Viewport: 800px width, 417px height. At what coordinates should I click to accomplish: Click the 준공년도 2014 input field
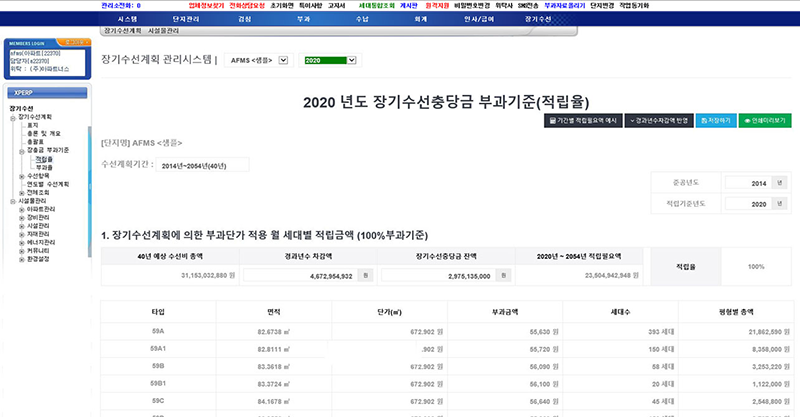[x=746, y=183]
